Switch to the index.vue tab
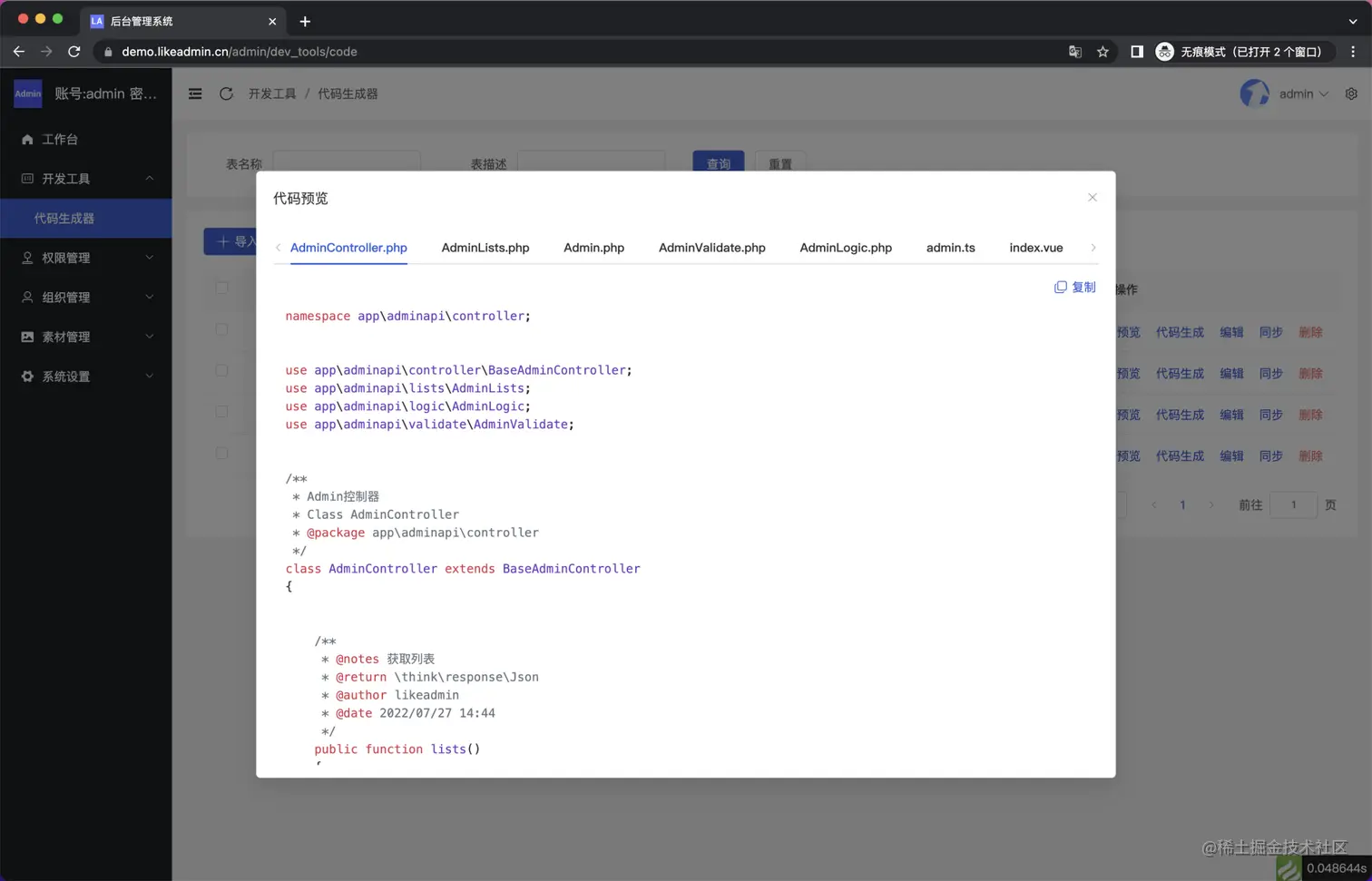This screenshot has height=881, width=1372. tap(1036, 248)
